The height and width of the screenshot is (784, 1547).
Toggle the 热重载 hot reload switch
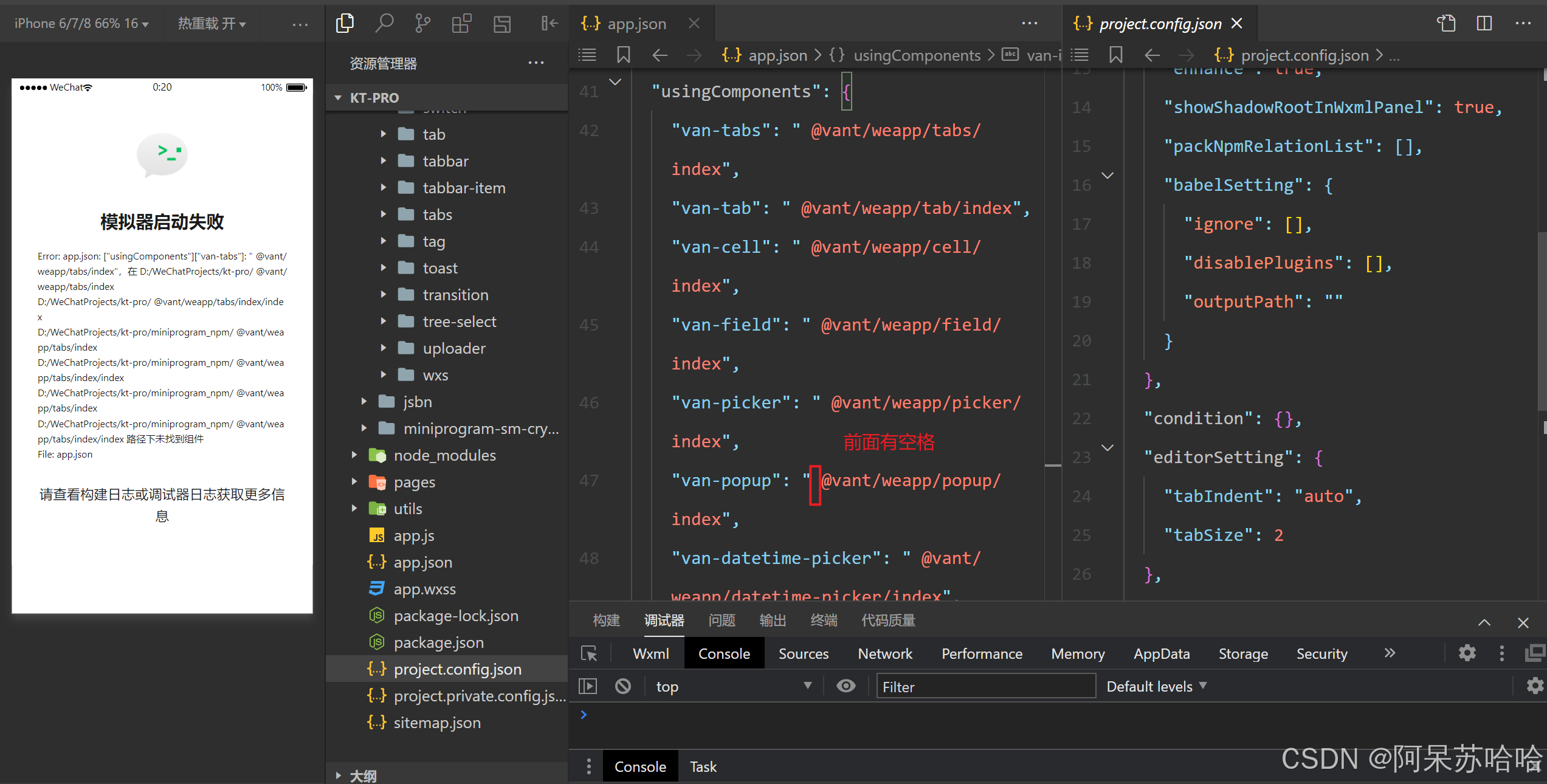[x=212, y=23]
